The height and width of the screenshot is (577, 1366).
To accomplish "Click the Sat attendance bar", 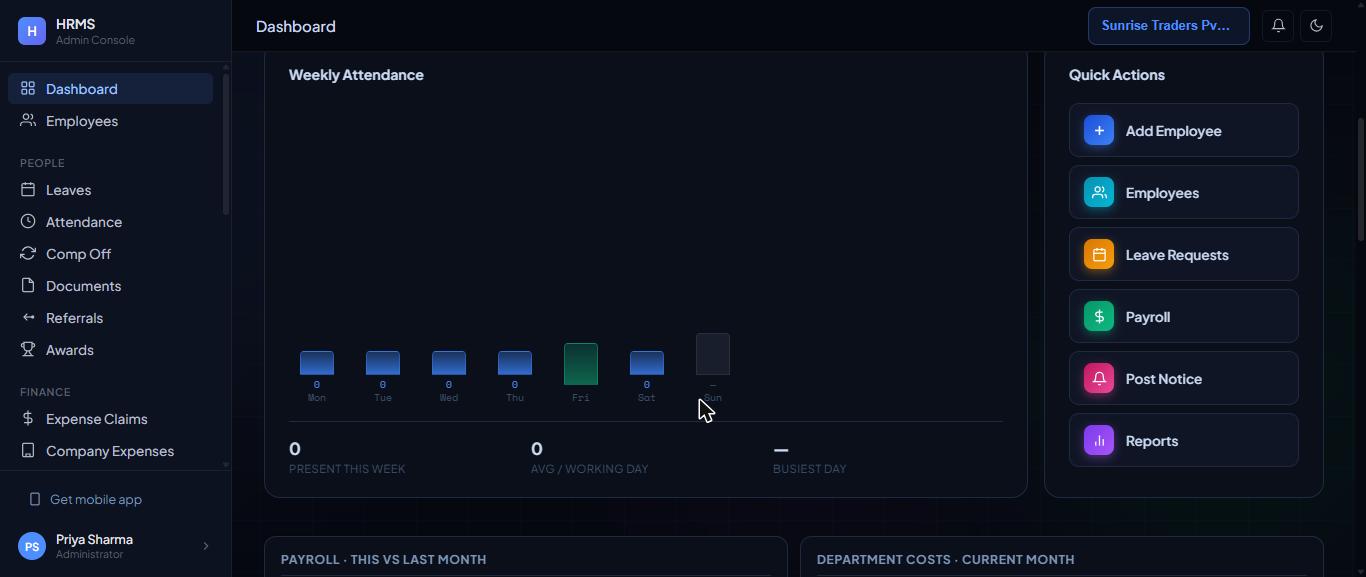I will tap(647, 363).
